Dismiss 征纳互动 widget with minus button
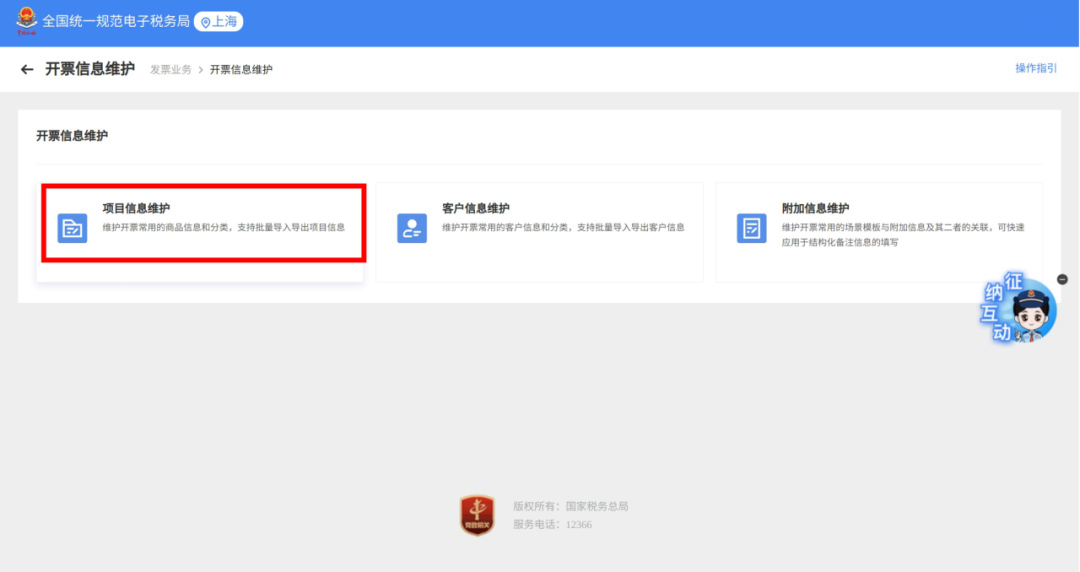The image size is (1080, 572). pyautogui.click(x=1062, y=279)
